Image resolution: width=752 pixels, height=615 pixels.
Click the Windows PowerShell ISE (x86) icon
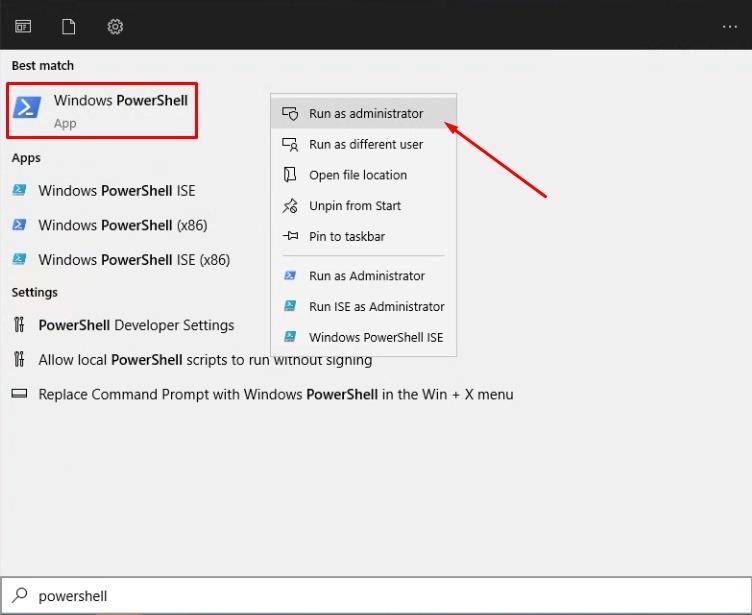(x=19, y=259)
